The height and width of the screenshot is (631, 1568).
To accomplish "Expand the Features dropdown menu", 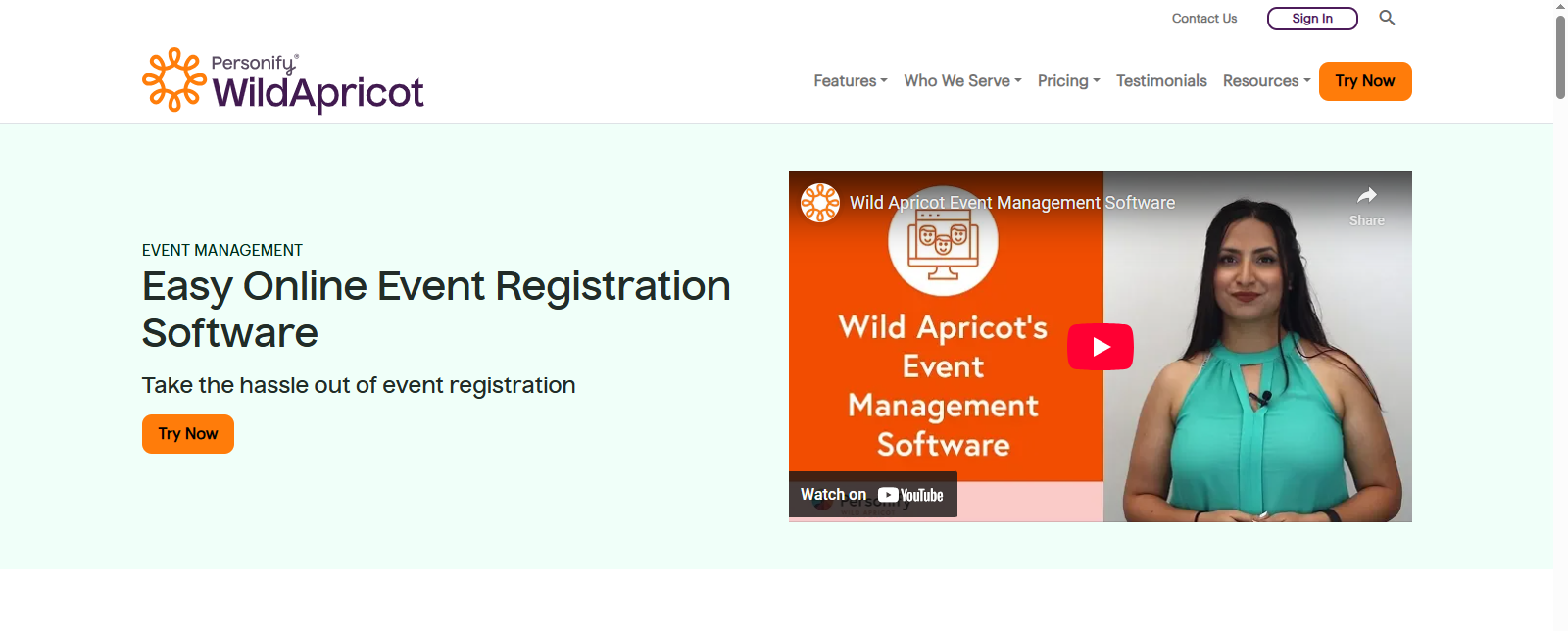I will pyautogui.click(x=850, y=81).
